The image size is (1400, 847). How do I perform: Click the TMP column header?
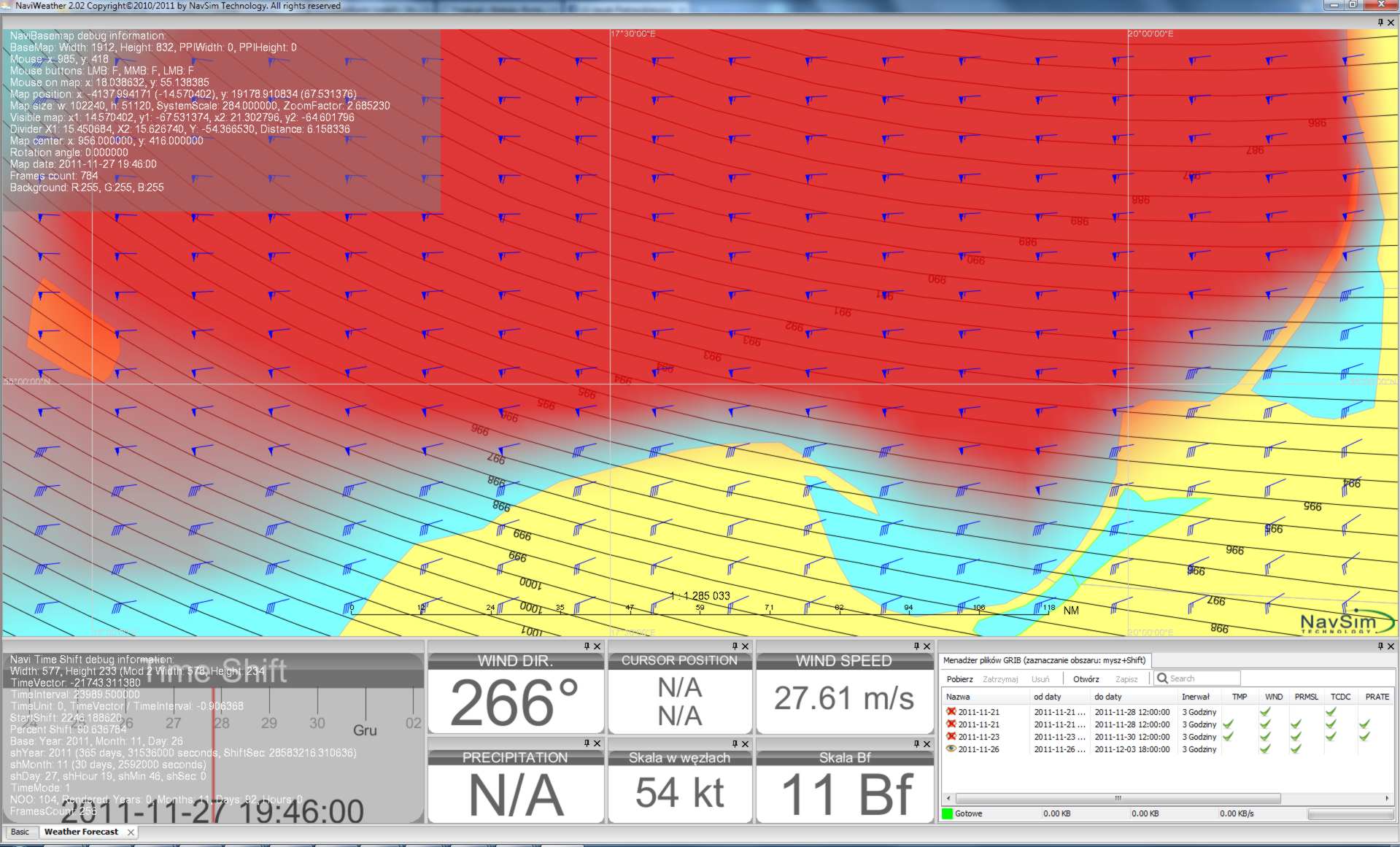tap(1239, 697)
